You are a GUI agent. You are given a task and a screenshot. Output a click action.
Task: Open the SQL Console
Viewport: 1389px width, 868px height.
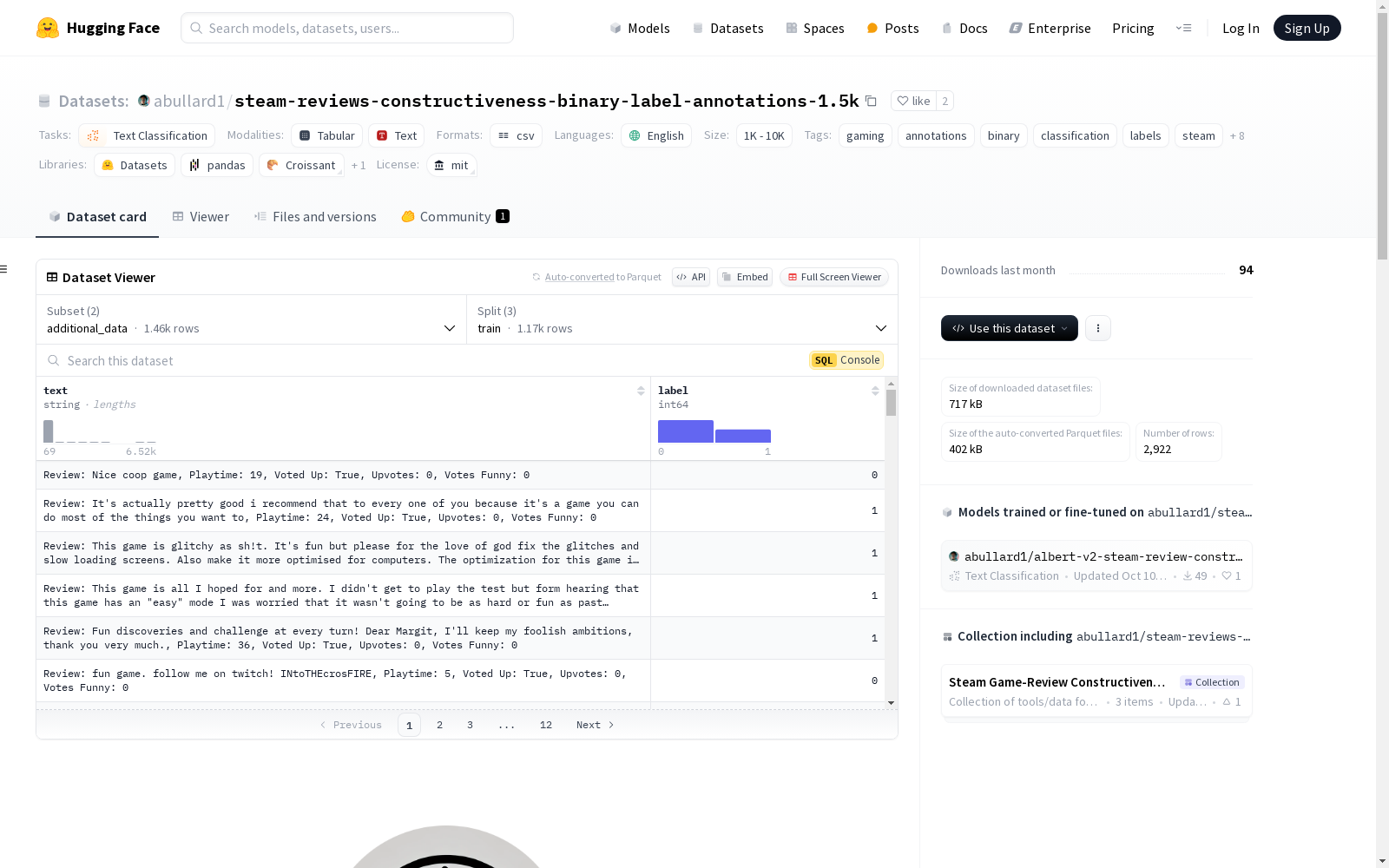(846, 360)
